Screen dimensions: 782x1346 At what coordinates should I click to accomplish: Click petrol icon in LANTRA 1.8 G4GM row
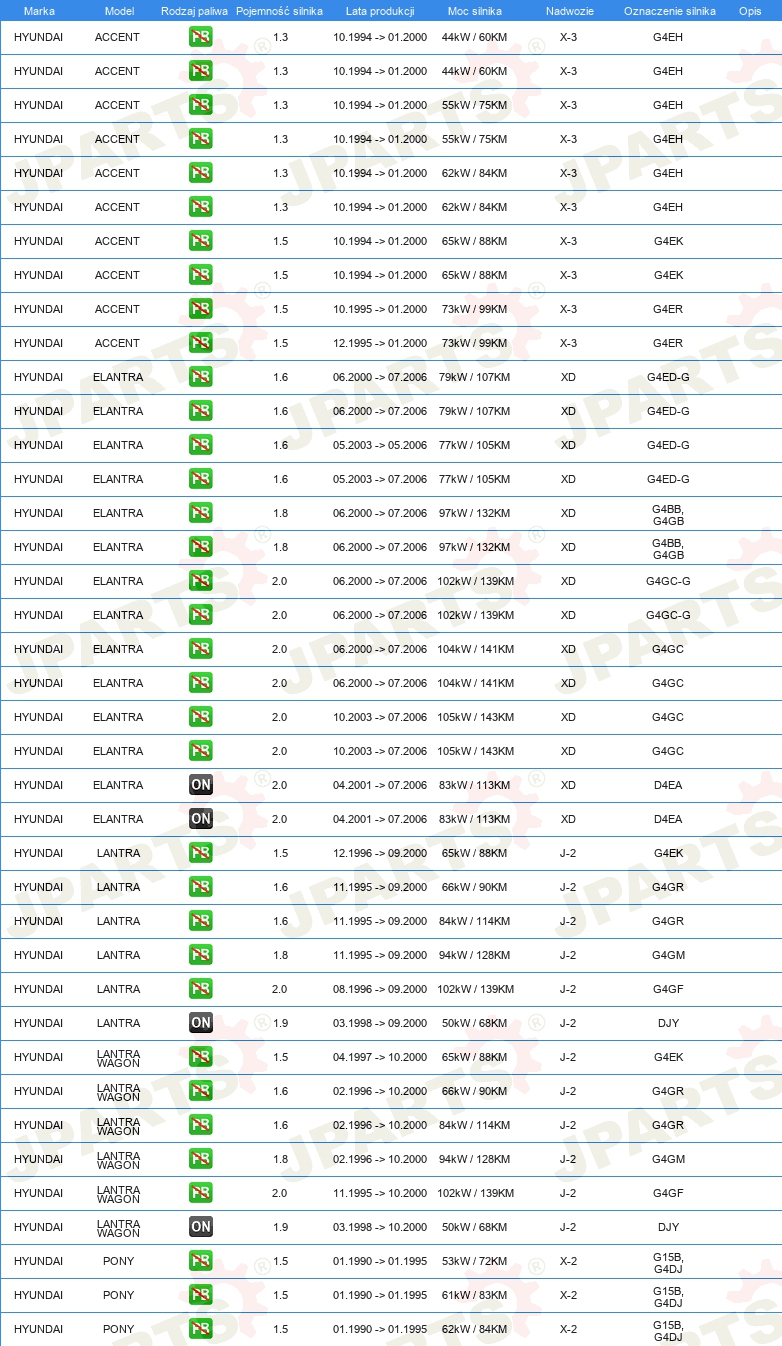coord(201,955)
